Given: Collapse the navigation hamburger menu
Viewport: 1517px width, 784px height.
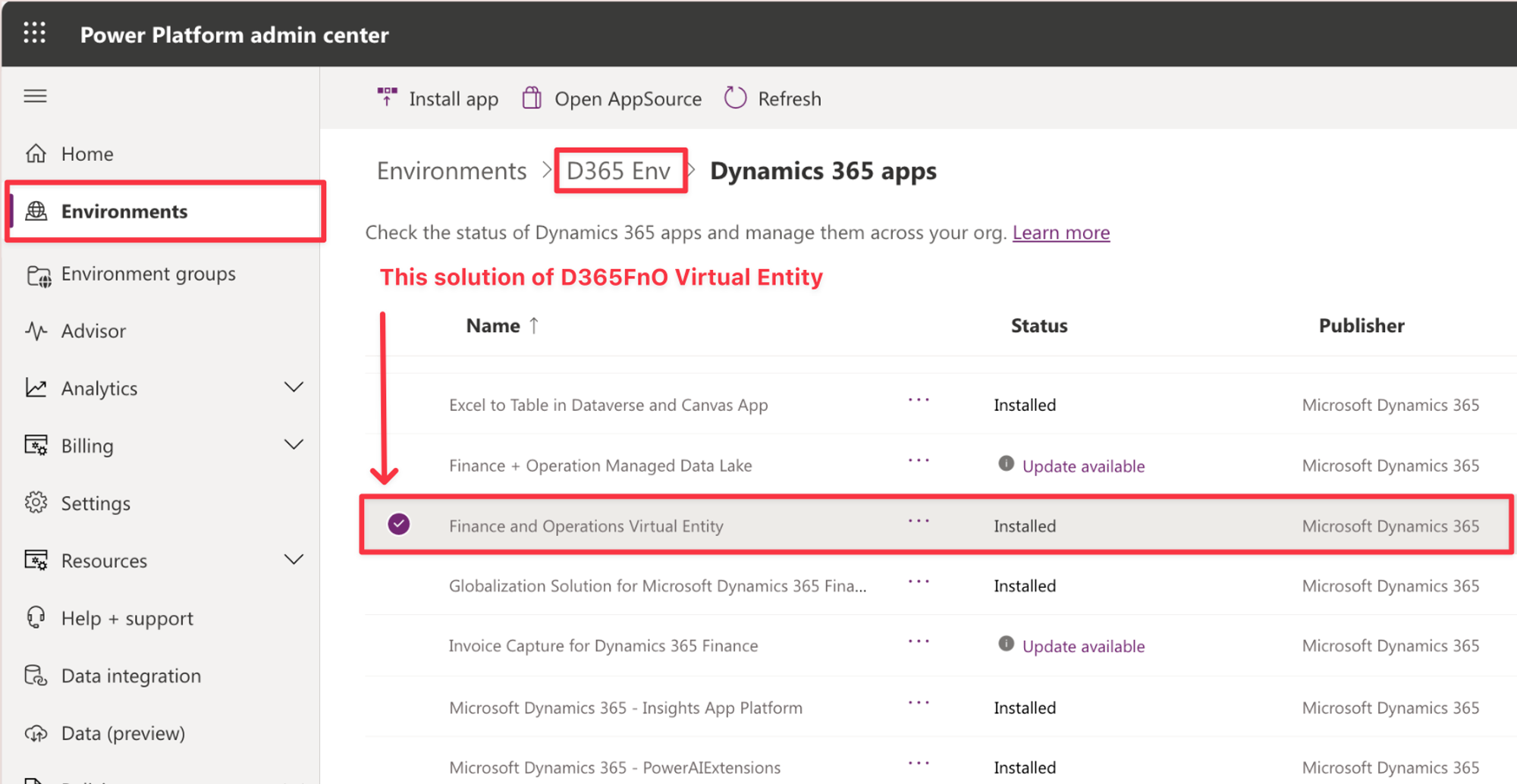Looking at the screenshot, I should (35, 96).
